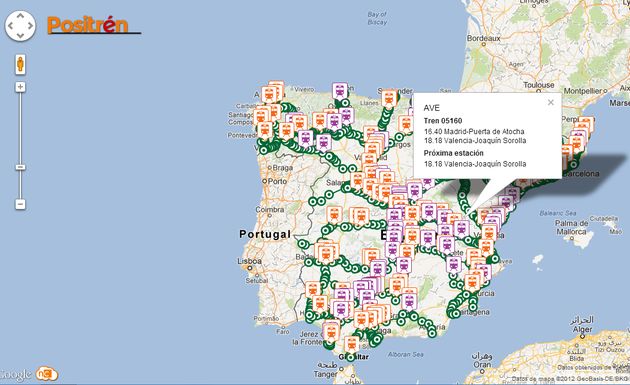Click the Lisboa city label
Viewport: 630px width, 385px height.
pos(250,261)
